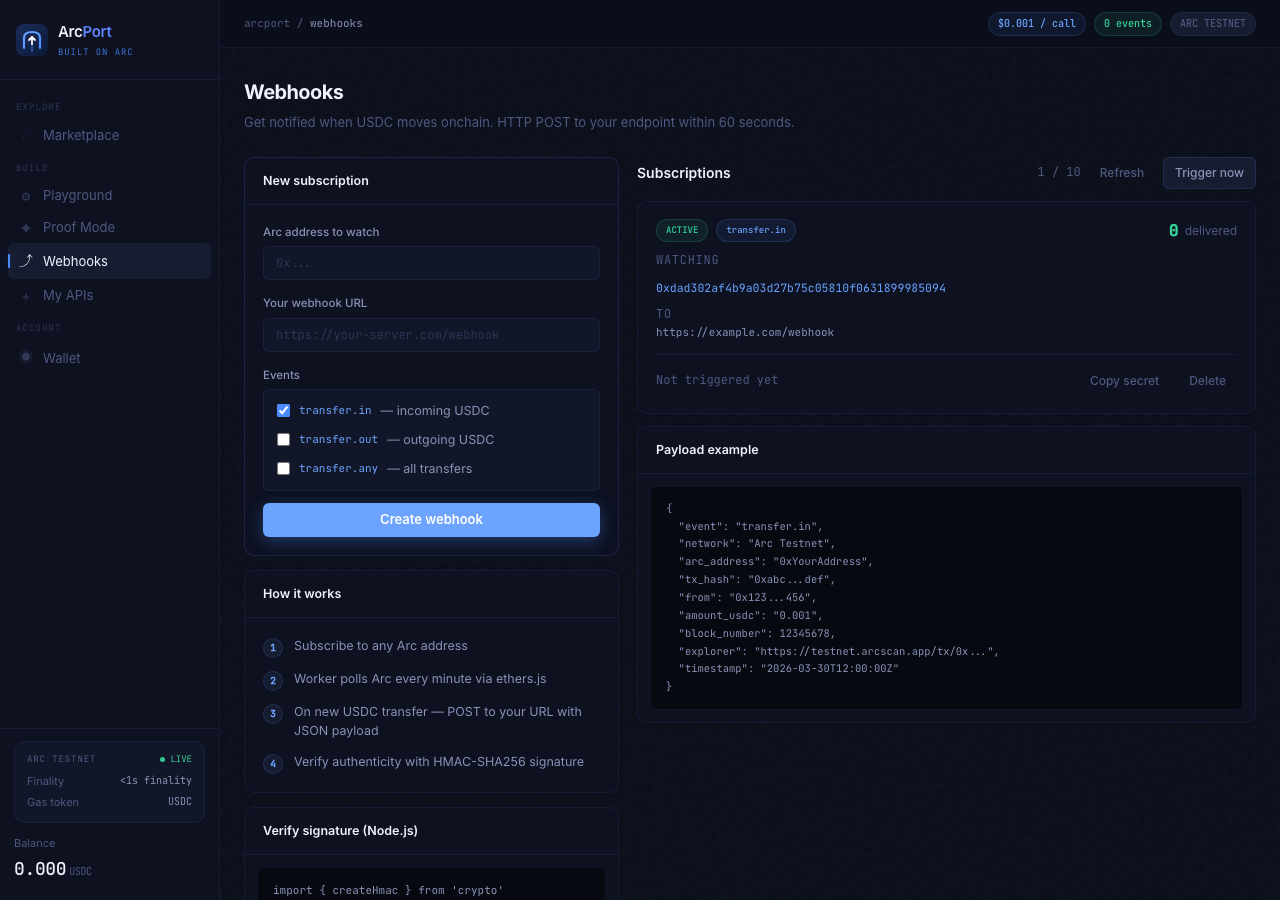Screen dimensions: 1280x900
Task: Select Webhooks in the sidebar
Action: [109, 261]
